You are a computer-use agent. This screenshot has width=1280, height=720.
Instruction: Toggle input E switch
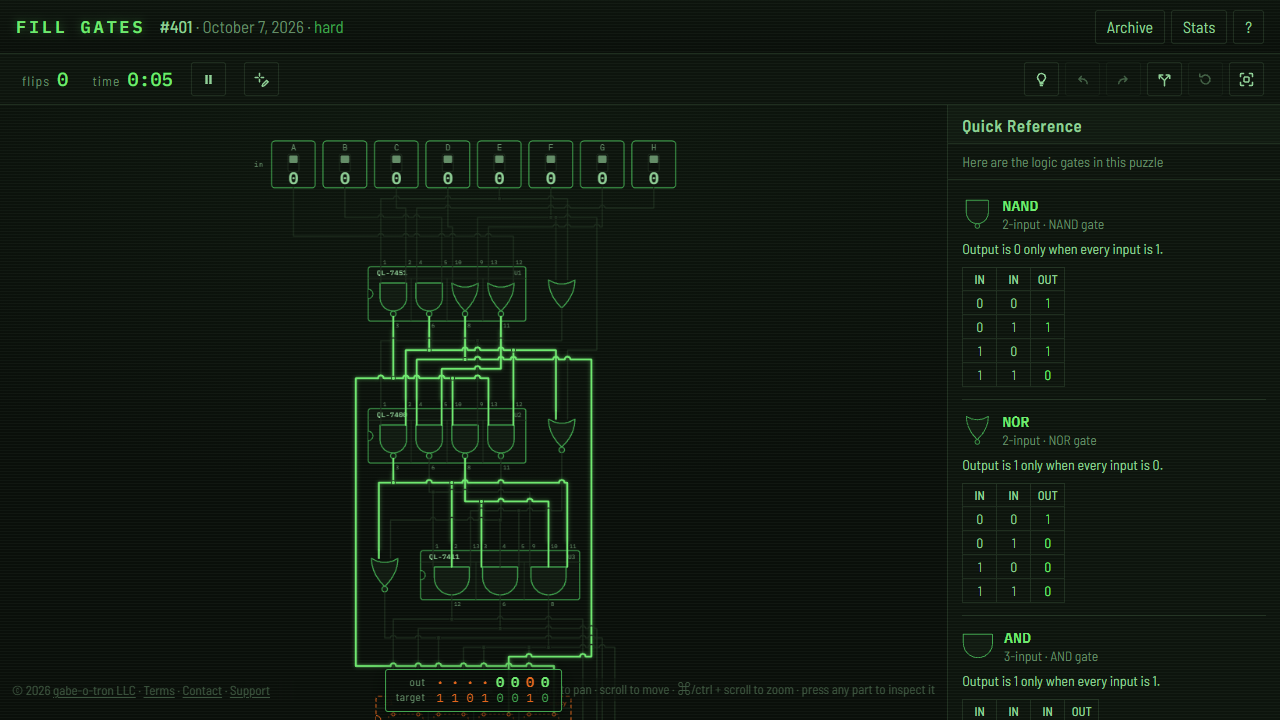pyautogui.click(x=499, y=164)
